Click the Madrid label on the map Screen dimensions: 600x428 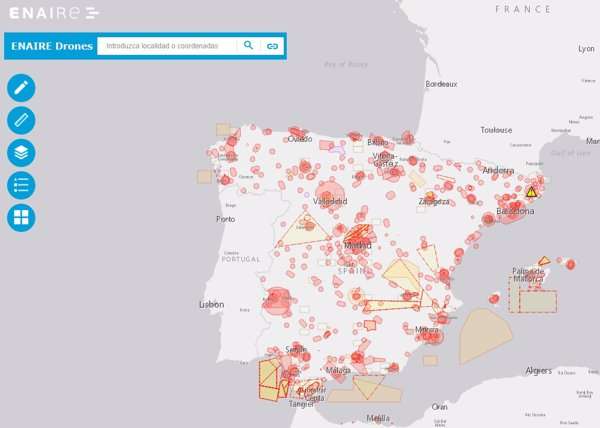coord(357,245)
